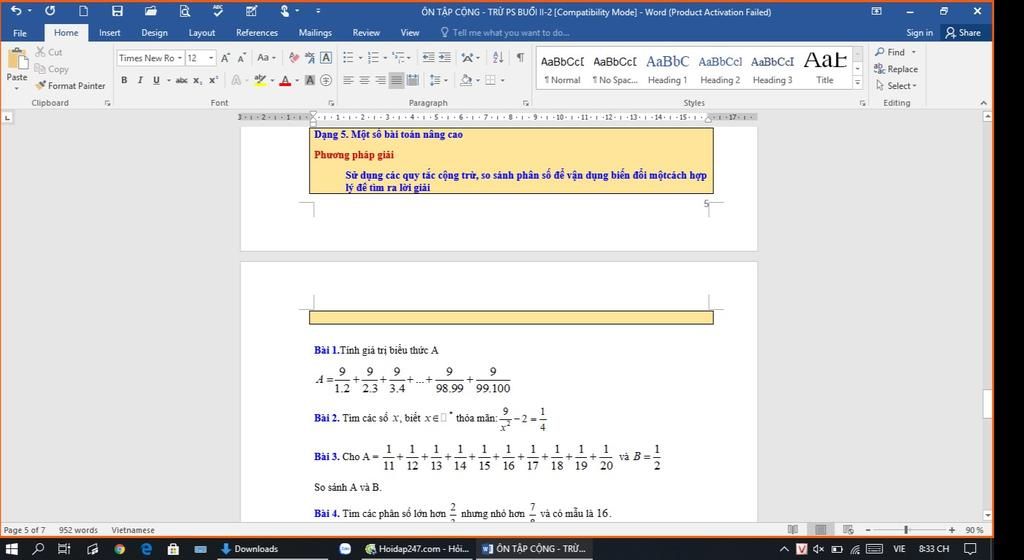
Task: Apply strikethrough with the abc icon
Action: [x=182, y=80]
